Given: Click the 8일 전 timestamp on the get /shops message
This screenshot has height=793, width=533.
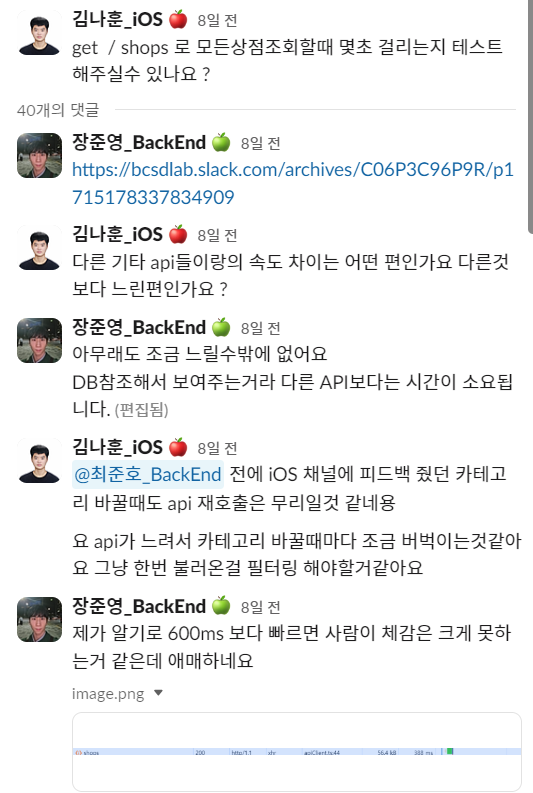Looking at the screenshot, I should [217, 20].
